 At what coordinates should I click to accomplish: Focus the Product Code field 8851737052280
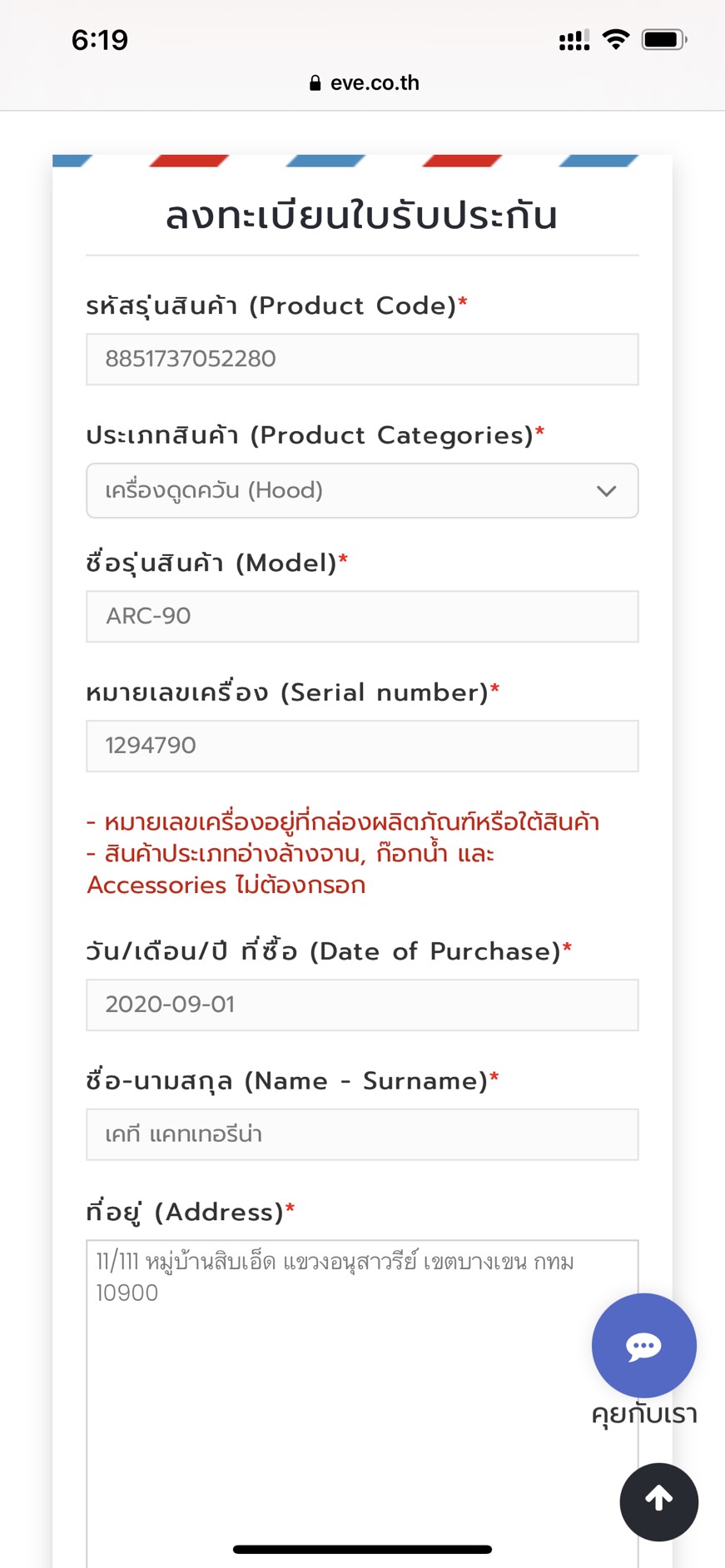[x=362, y=360]
